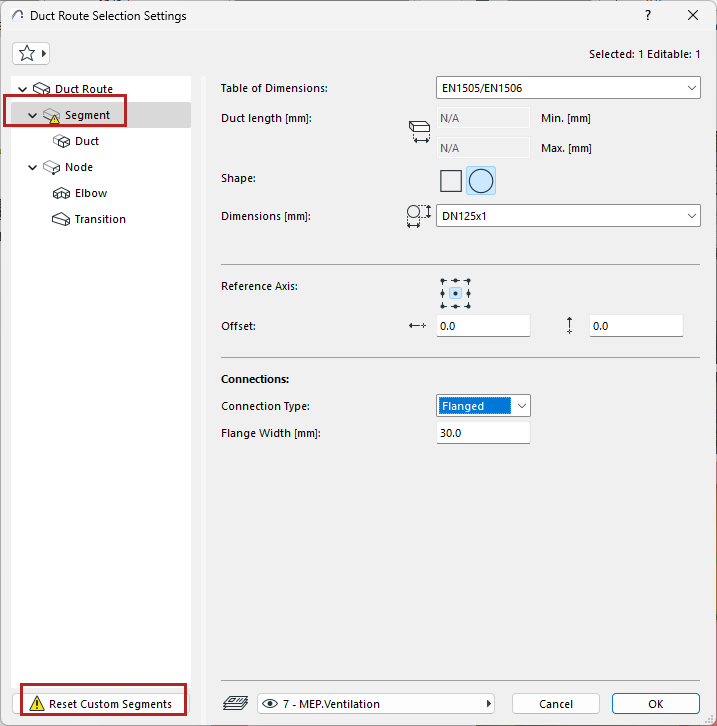The image size is (717, 726).
Task: Click the Segment icon with warning badge
Action: pos(51,115)
